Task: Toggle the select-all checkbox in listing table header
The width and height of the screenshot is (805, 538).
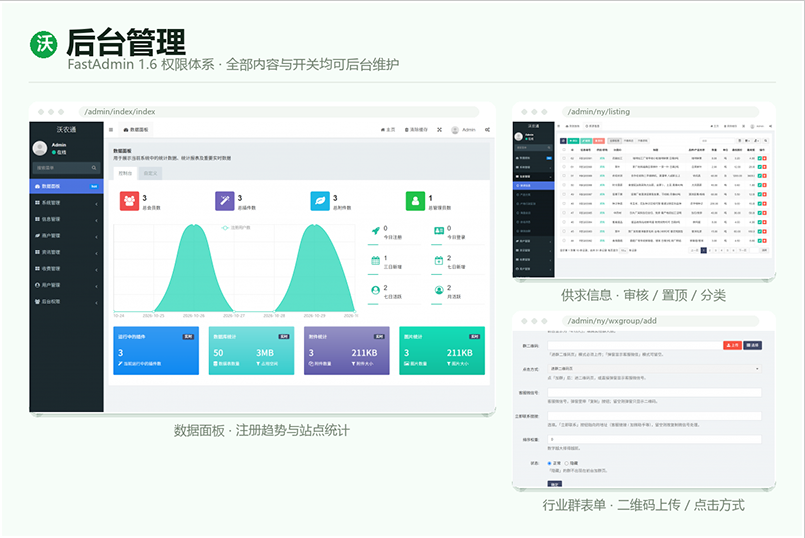Action: coord(564,149)
